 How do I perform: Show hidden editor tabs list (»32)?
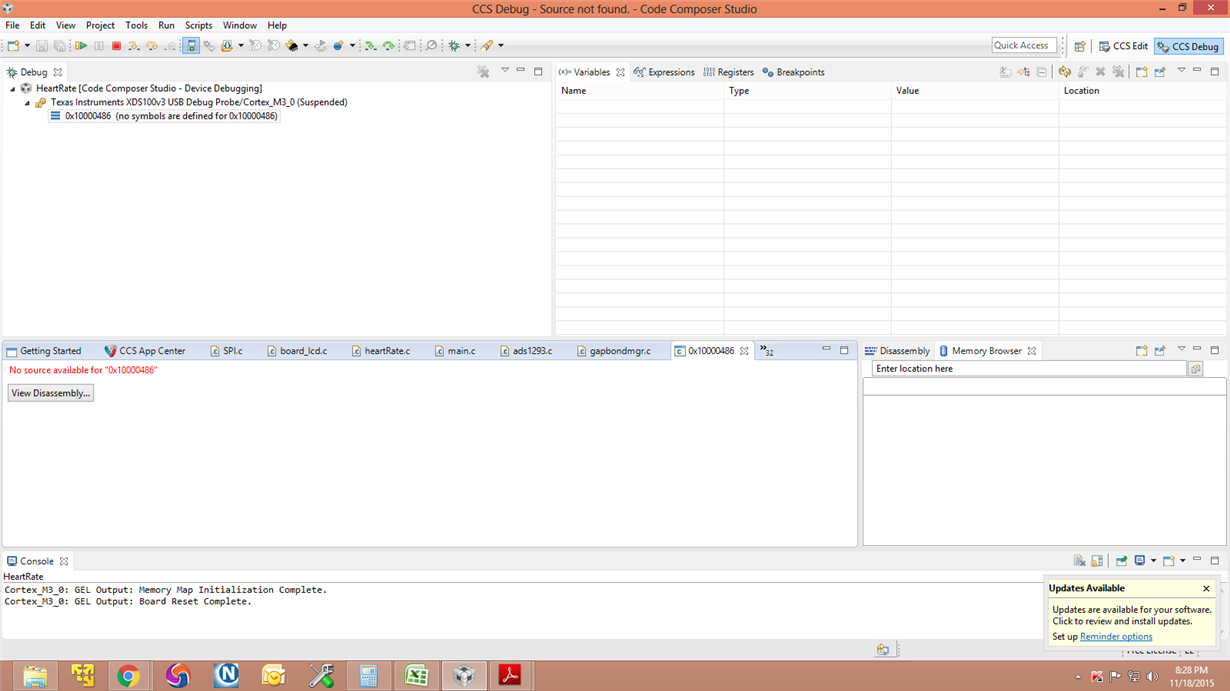767,351
